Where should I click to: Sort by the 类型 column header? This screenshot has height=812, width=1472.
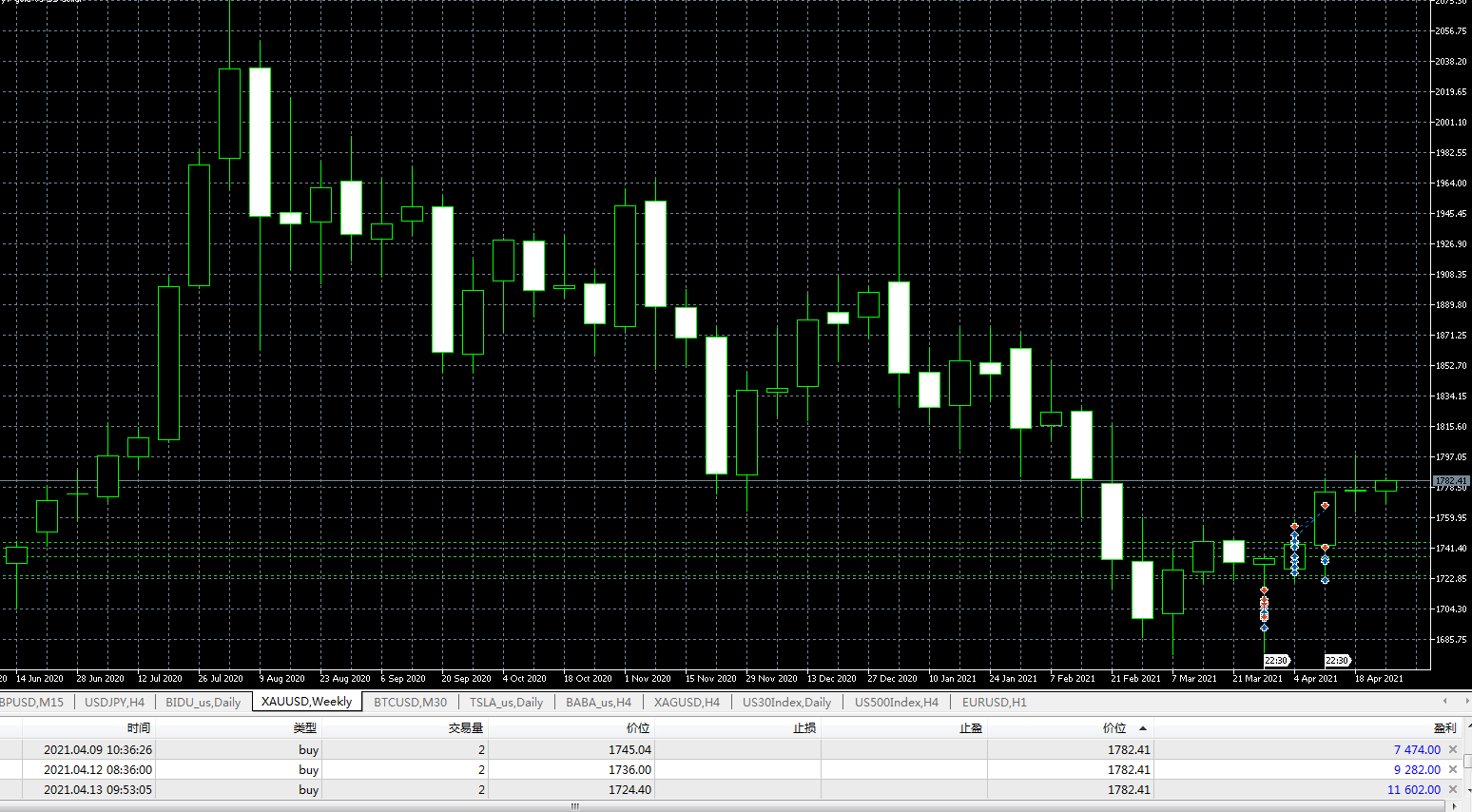(304, 728)
